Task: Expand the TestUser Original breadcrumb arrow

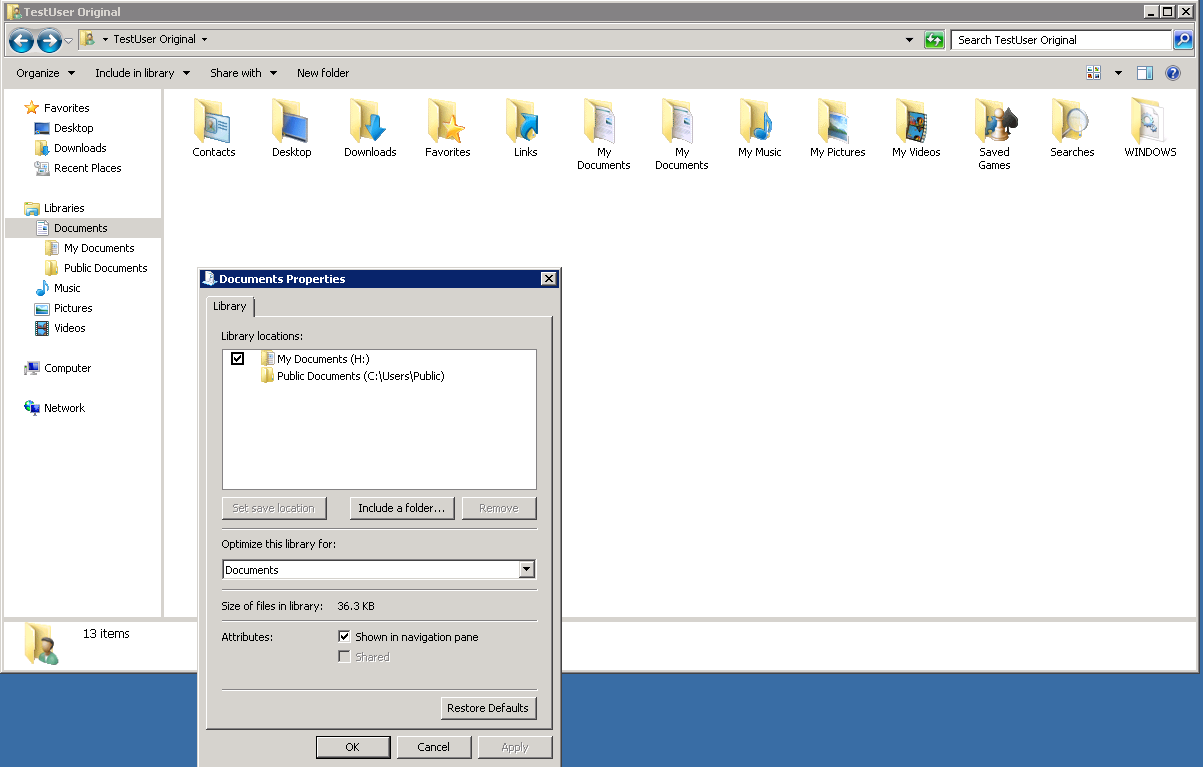Action: [204, 40]
